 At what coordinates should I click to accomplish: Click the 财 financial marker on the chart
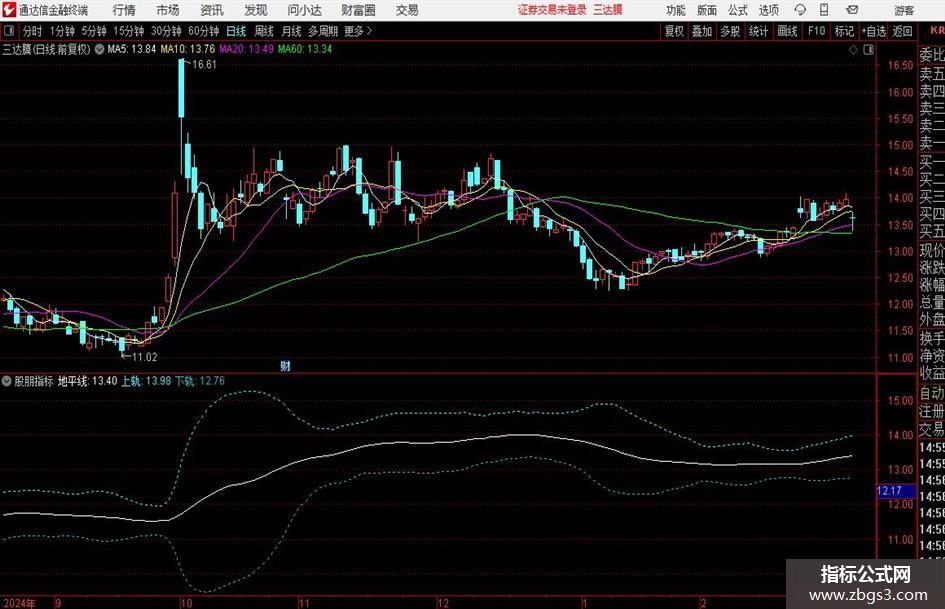[286, 365]
